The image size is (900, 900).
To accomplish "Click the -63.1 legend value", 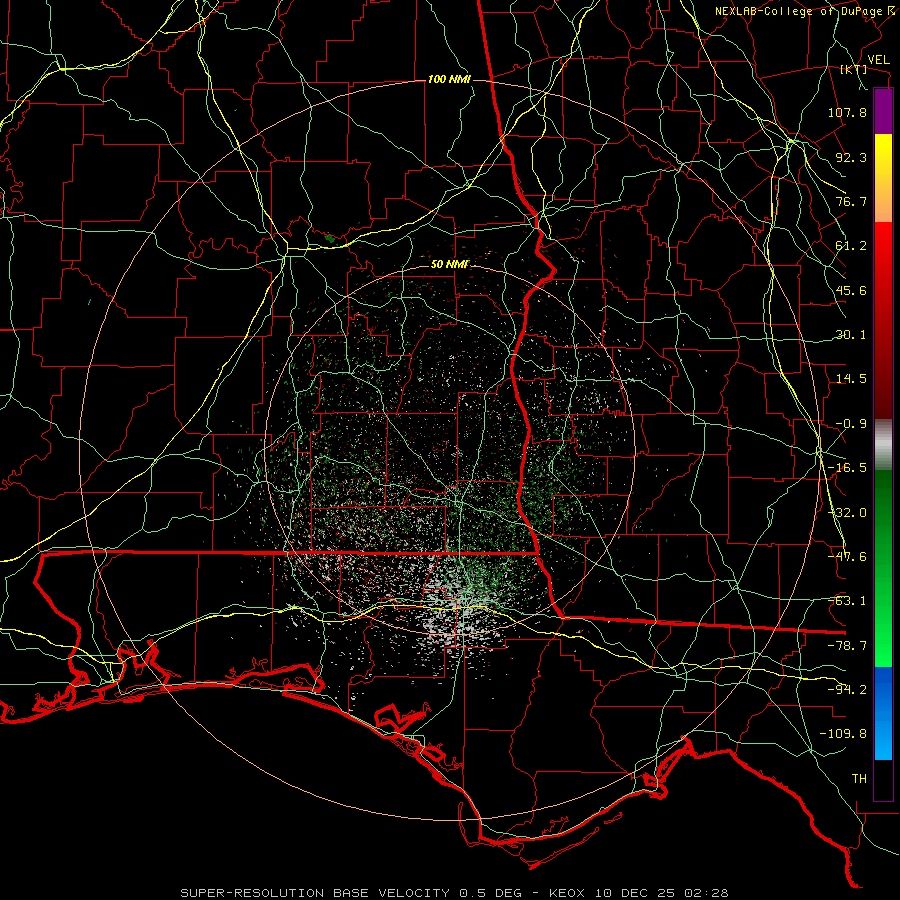I will [x=847, y=601].
